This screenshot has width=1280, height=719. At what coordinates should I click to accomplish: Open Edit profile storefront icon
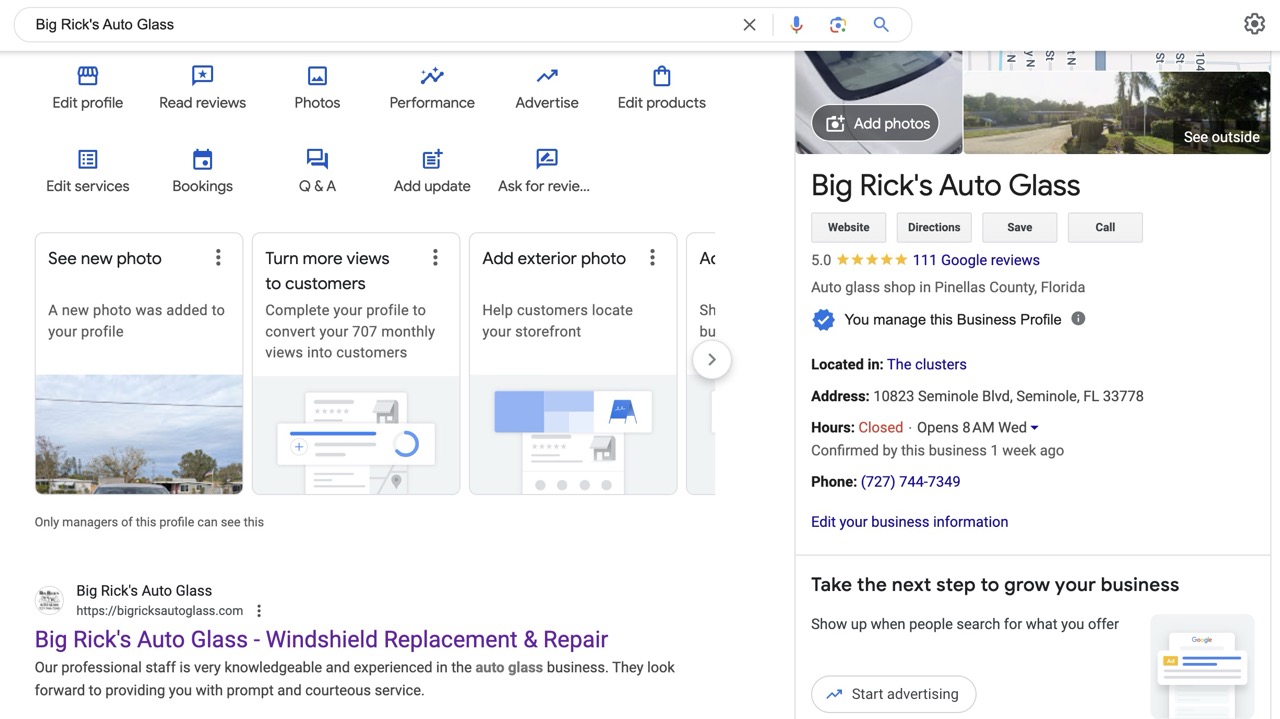(x=88, y=76)
